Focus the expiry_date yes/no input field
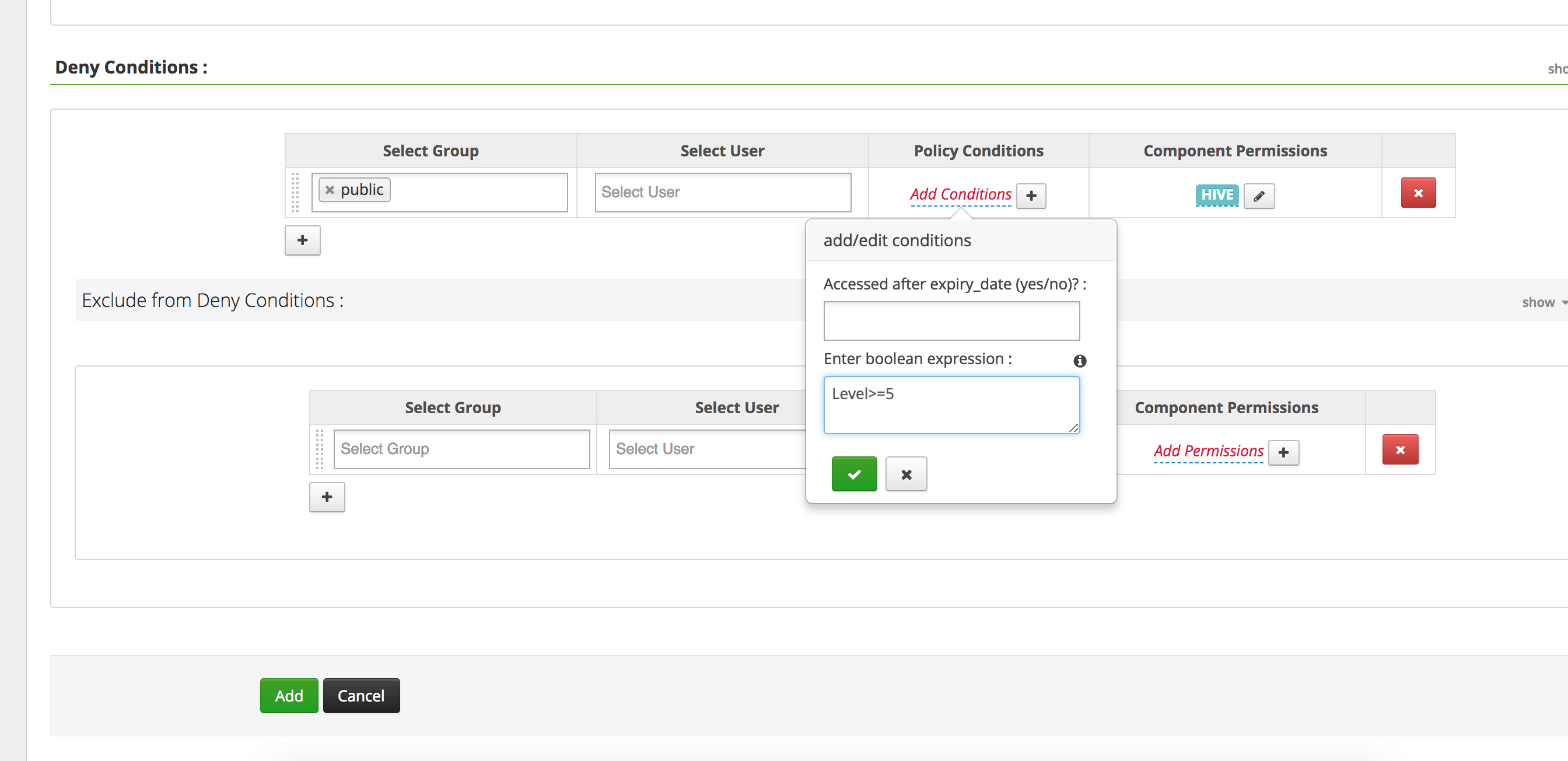The image size is (1568, 761). pyautogui.click(x=951, y=321)
